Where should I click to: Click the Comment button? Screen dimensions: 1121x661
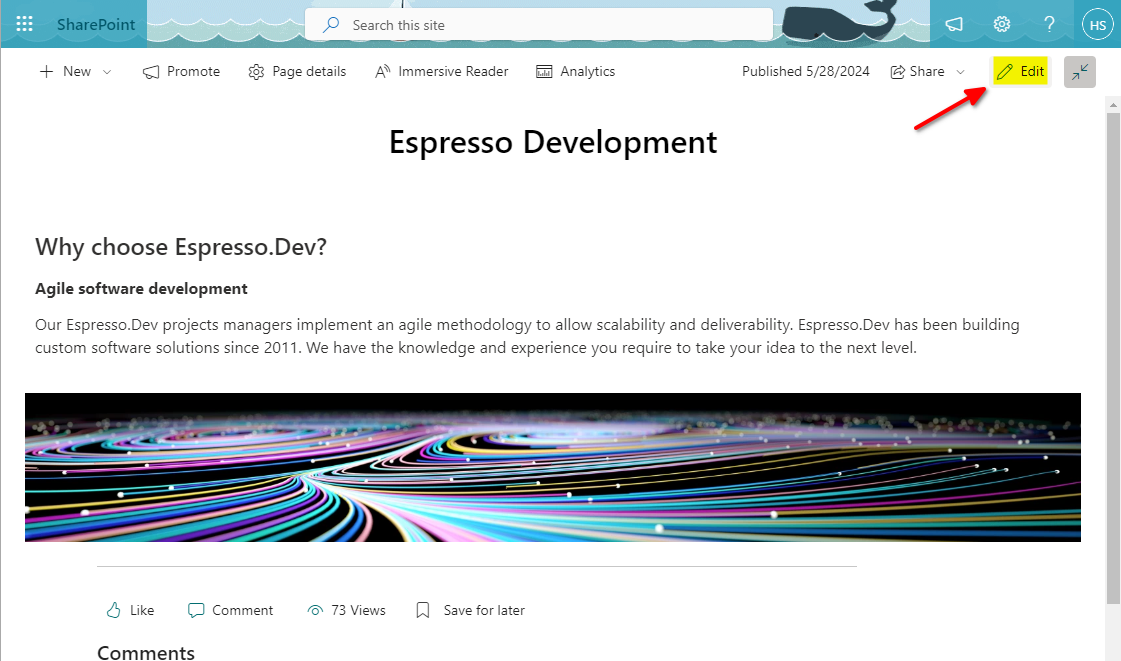[231, 610]
